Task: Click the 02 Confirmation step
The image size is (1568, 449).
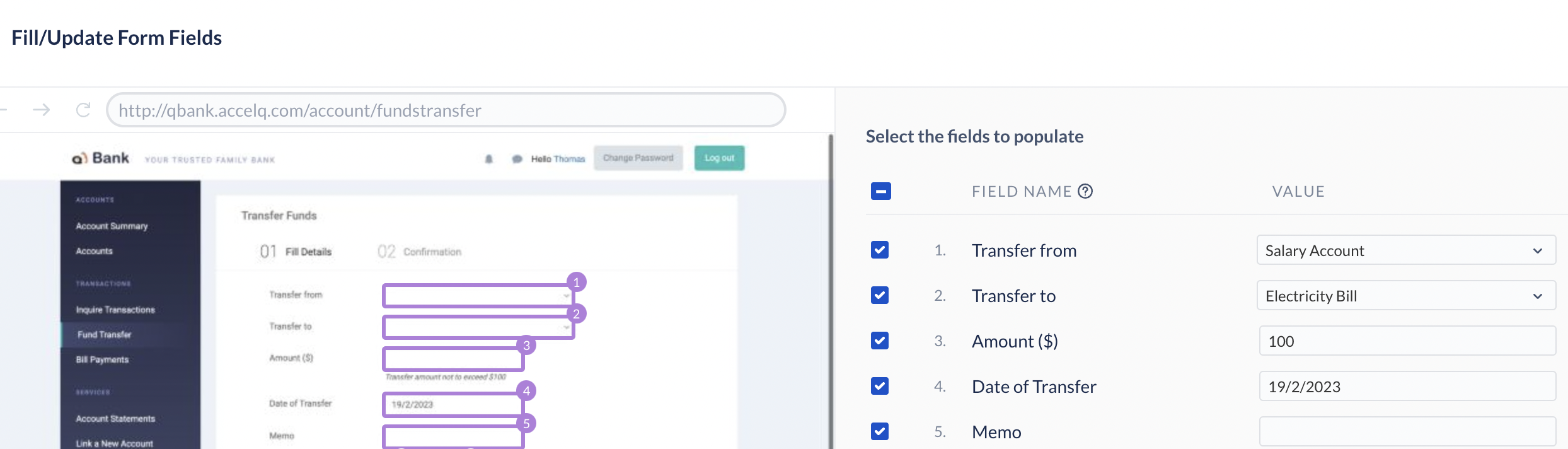Action: 419,252
